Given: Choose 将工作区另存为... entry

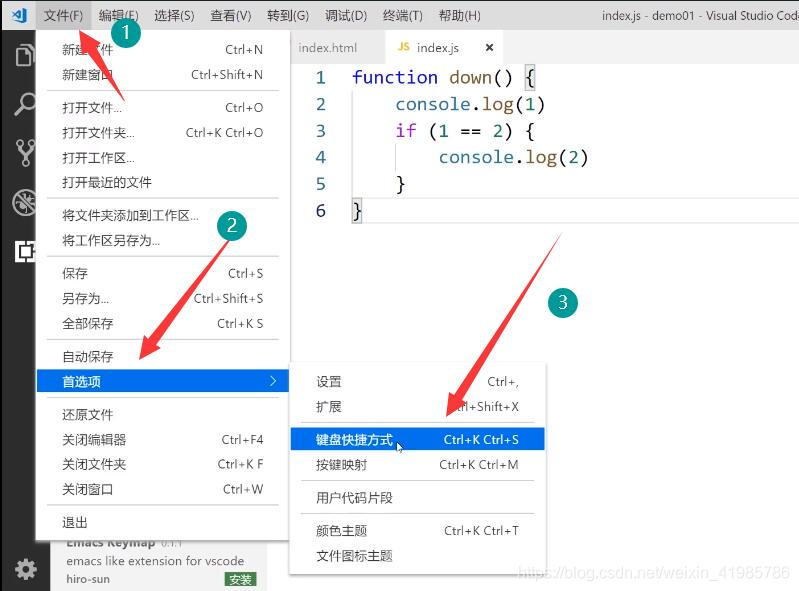Looking at the screenshot, I should [163, 240].
